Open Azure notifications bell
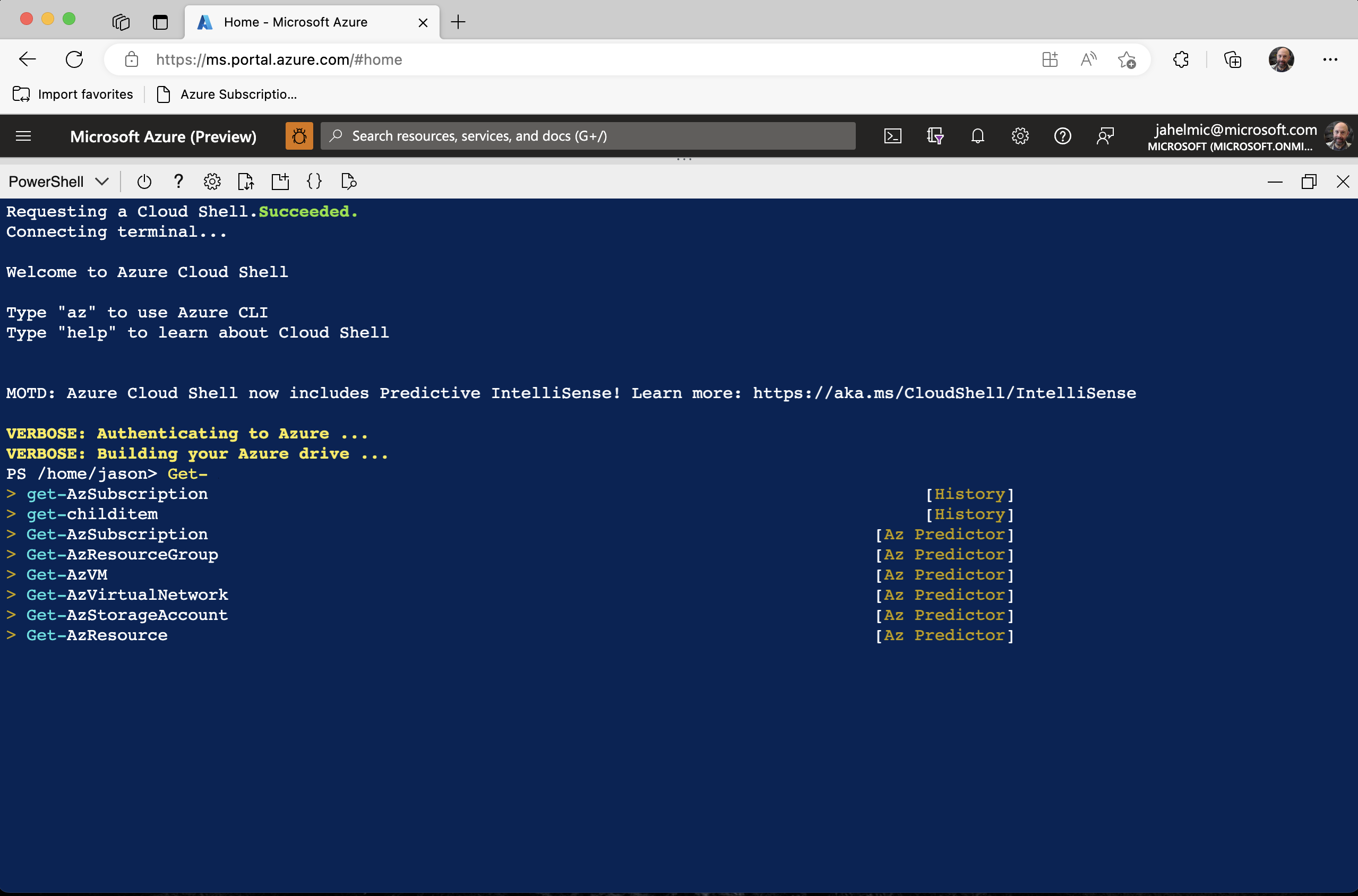The width and height of the screenshot is (1358, 896). point(977,135)
